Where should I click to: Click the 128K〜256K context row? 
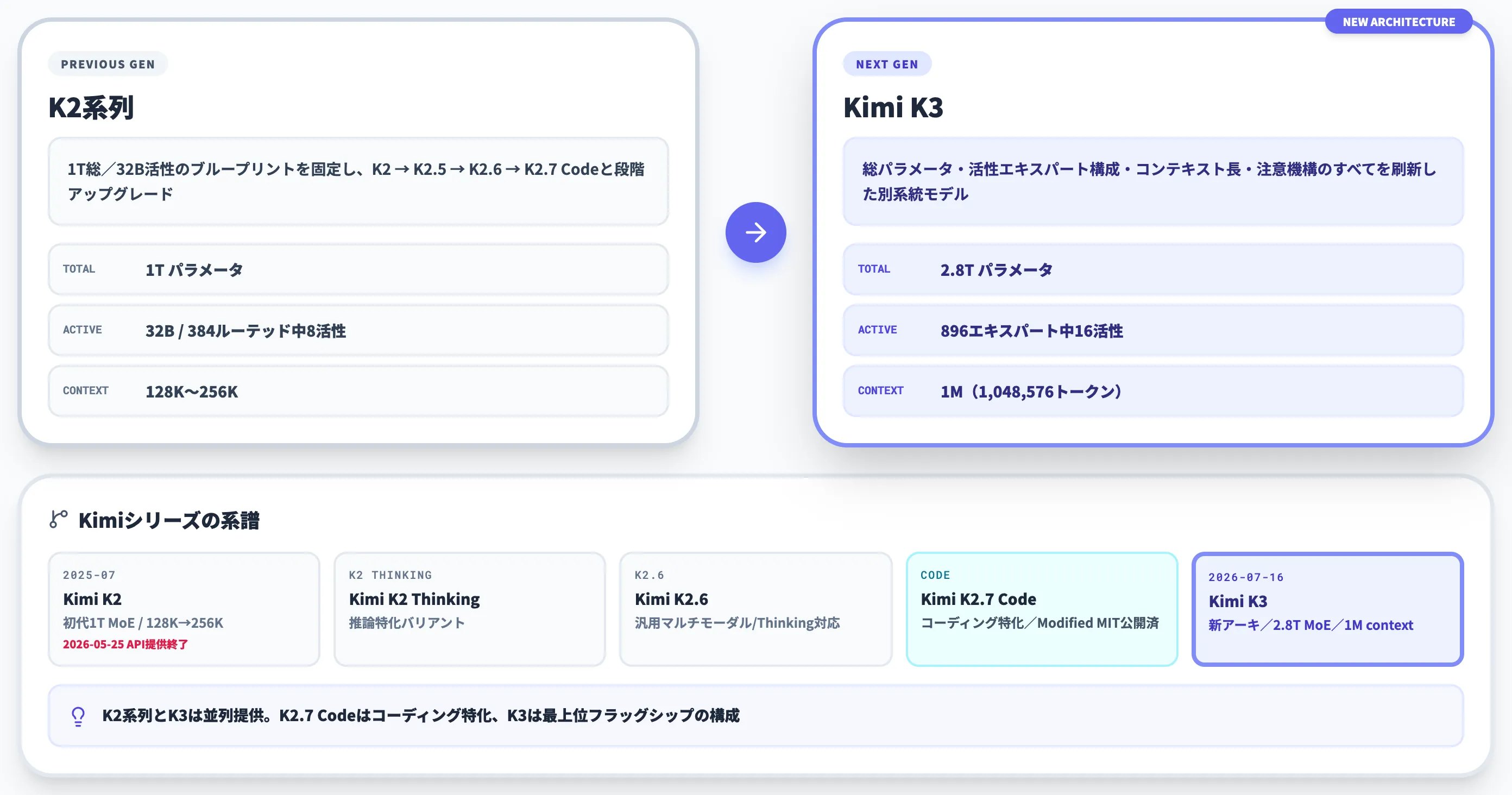pyautogui.click(x=358, y=392)
